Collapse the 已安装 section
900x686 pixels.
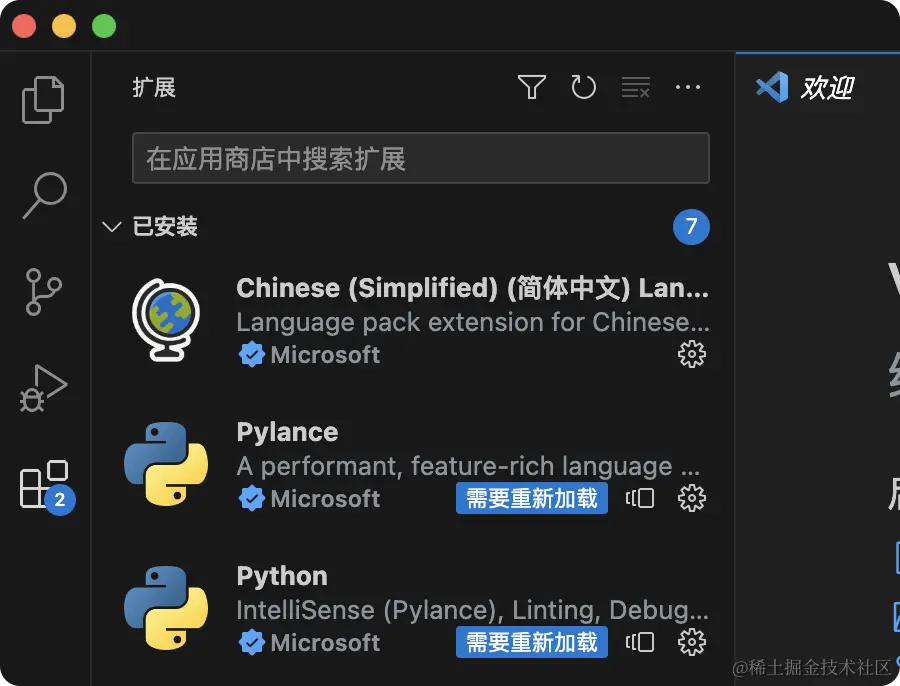coord(111,227)
